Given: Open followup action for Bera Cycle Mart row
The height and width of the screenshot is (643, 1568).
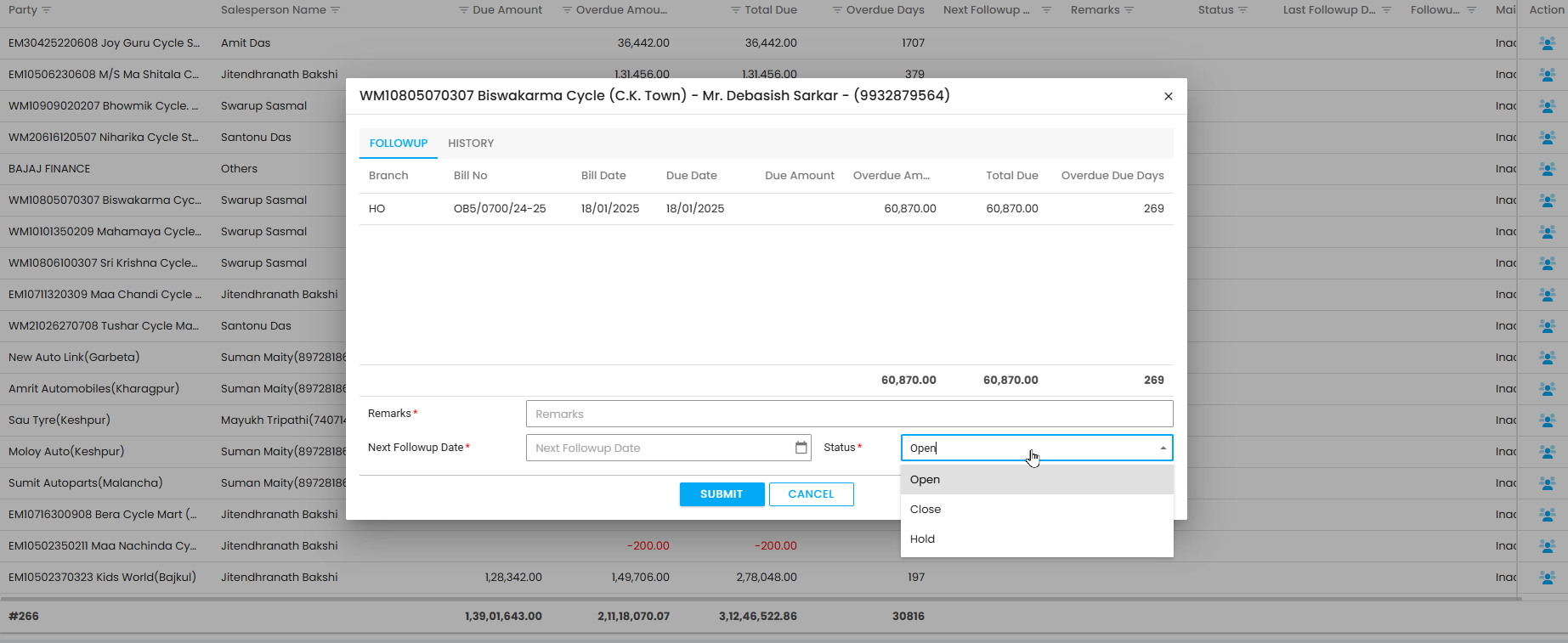Looking at the screenshot, I should [1548, 515].
